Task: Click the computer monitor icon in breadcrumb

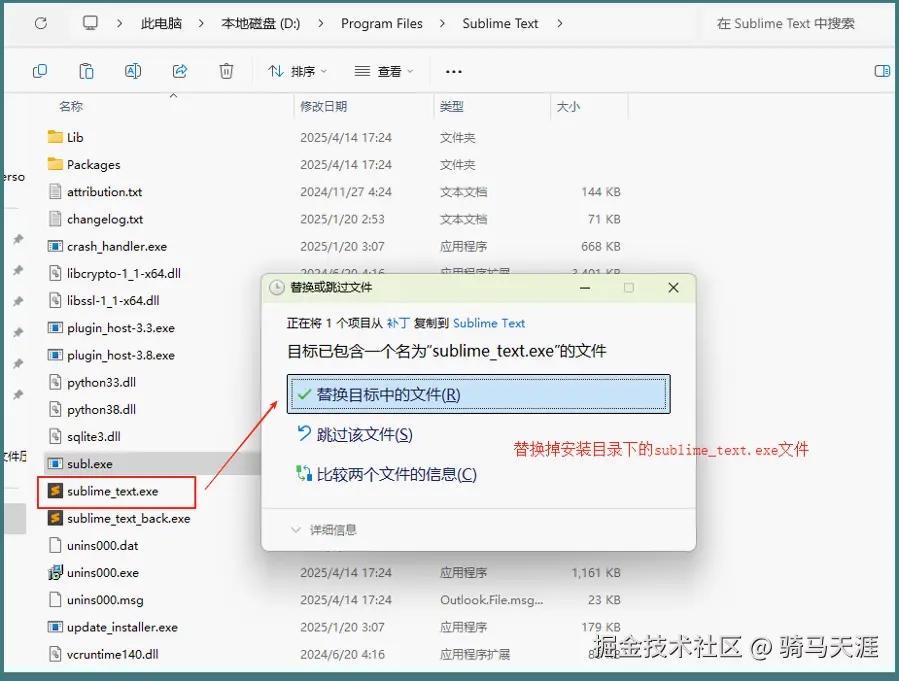Action: 90,23
